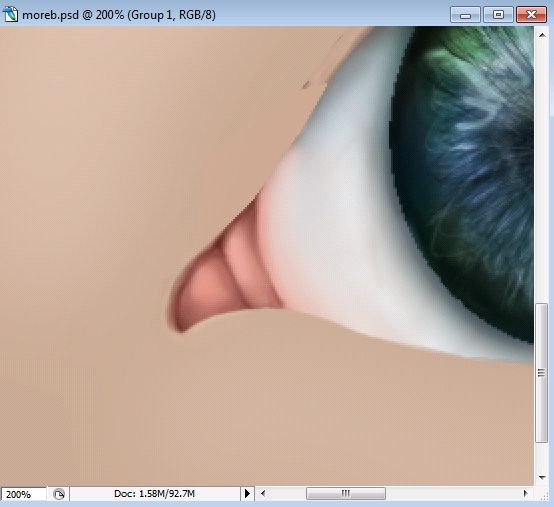
Task: Click the horizontal scrollbar thumb
Action: tap(346, 493)
